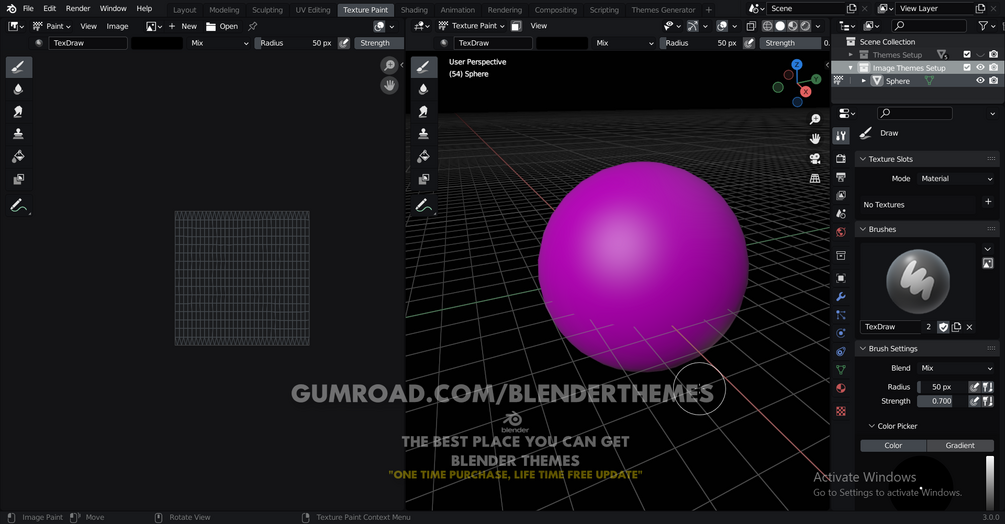Click the move view hand in 3D Viewport
The image size is (1005, 524).
(815, 138)
